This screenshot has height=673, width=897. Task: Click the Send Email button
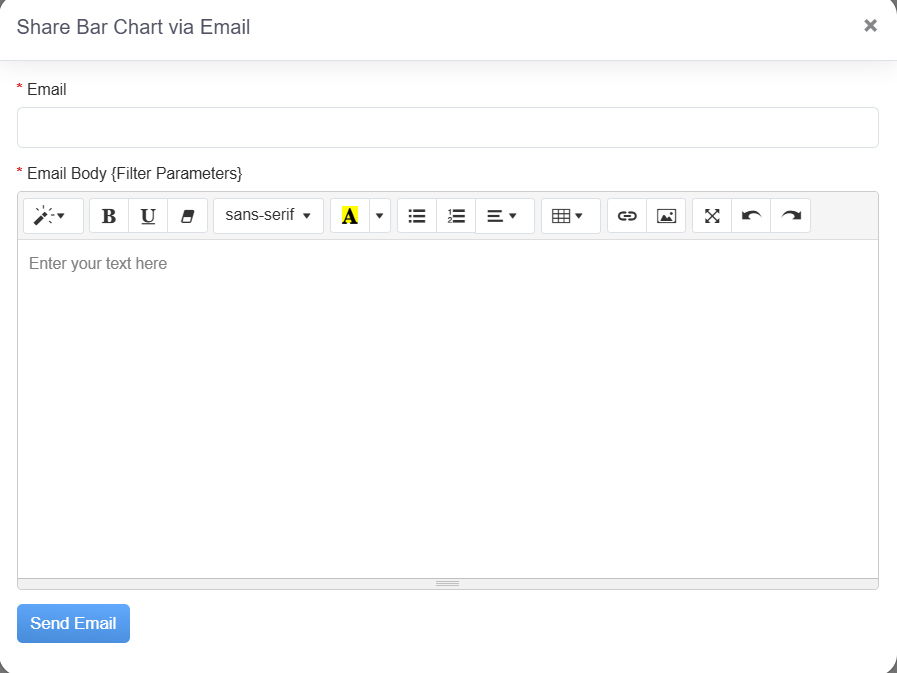click(x=73, y=623)
